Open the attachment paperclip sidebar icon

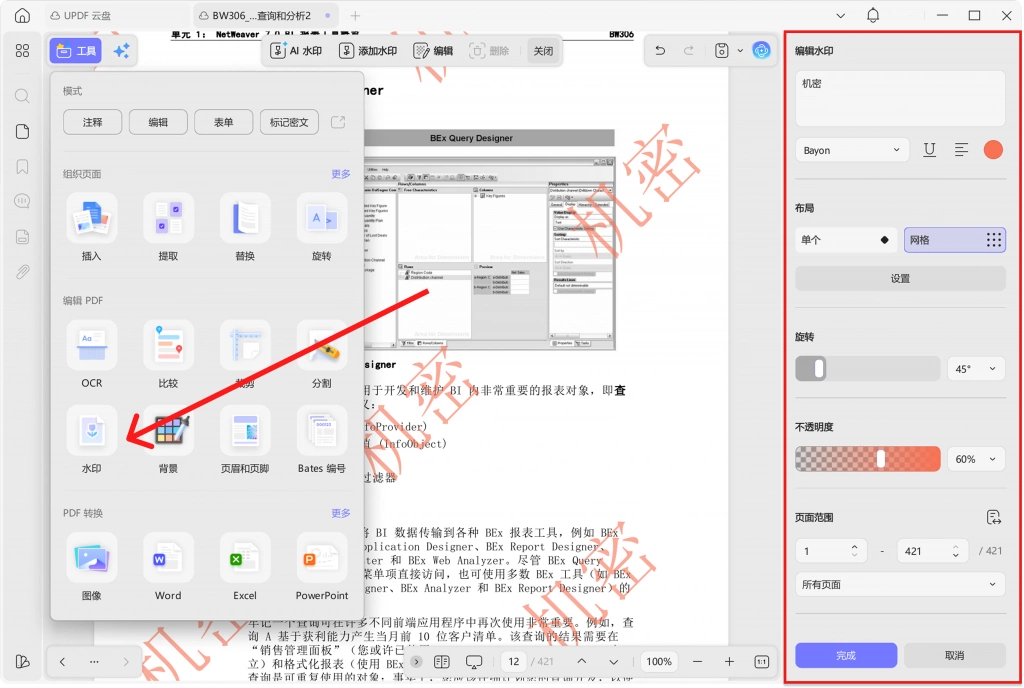(22, 271)
